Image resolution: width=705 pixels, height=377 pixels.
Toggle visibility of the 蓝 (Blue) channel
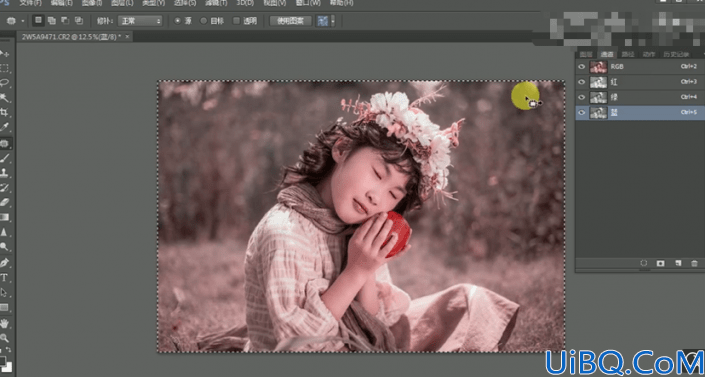click(582, 112)
